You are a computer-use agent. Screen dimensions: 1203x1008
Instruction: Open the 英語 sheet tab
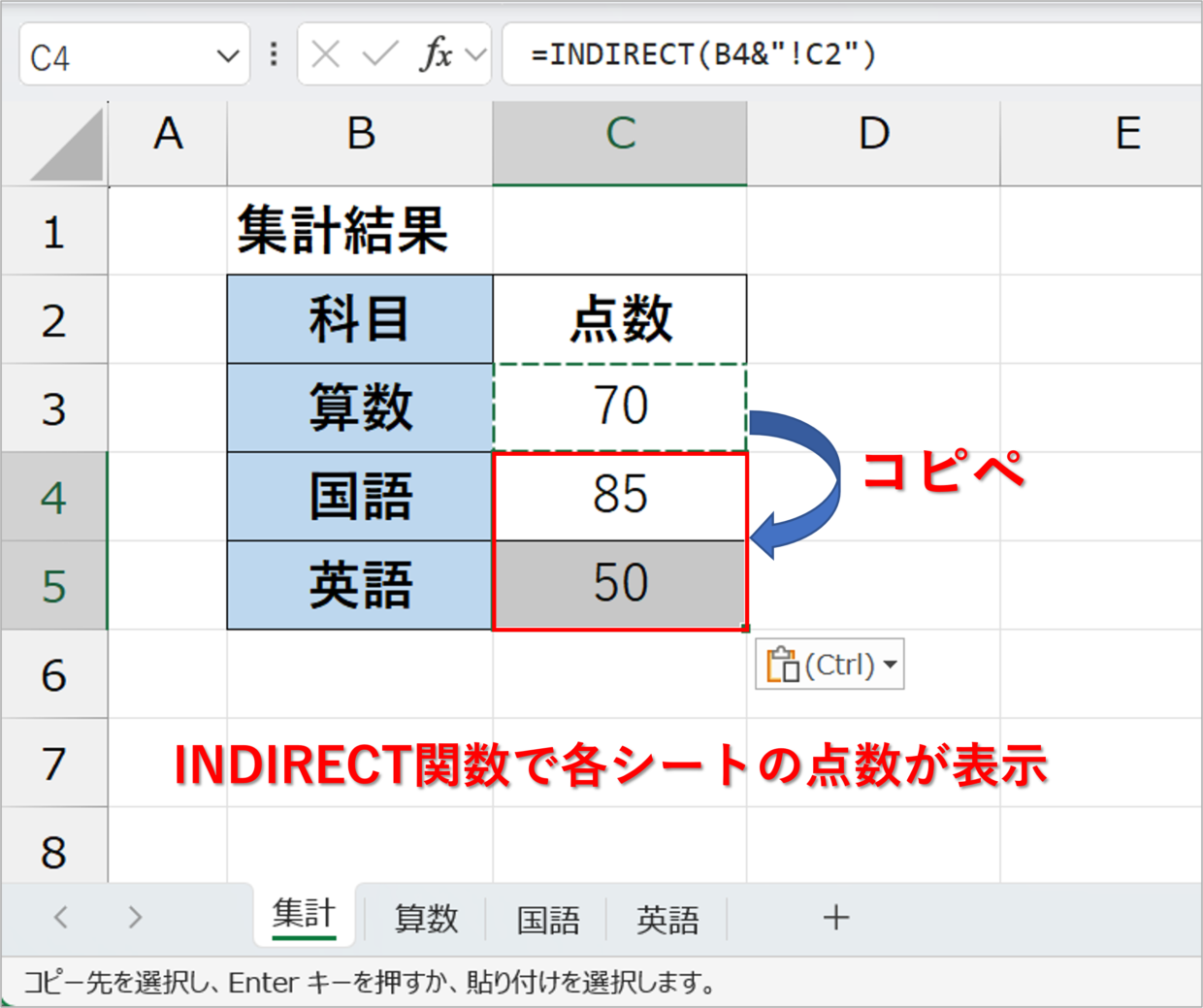click(x=667, y=919)
